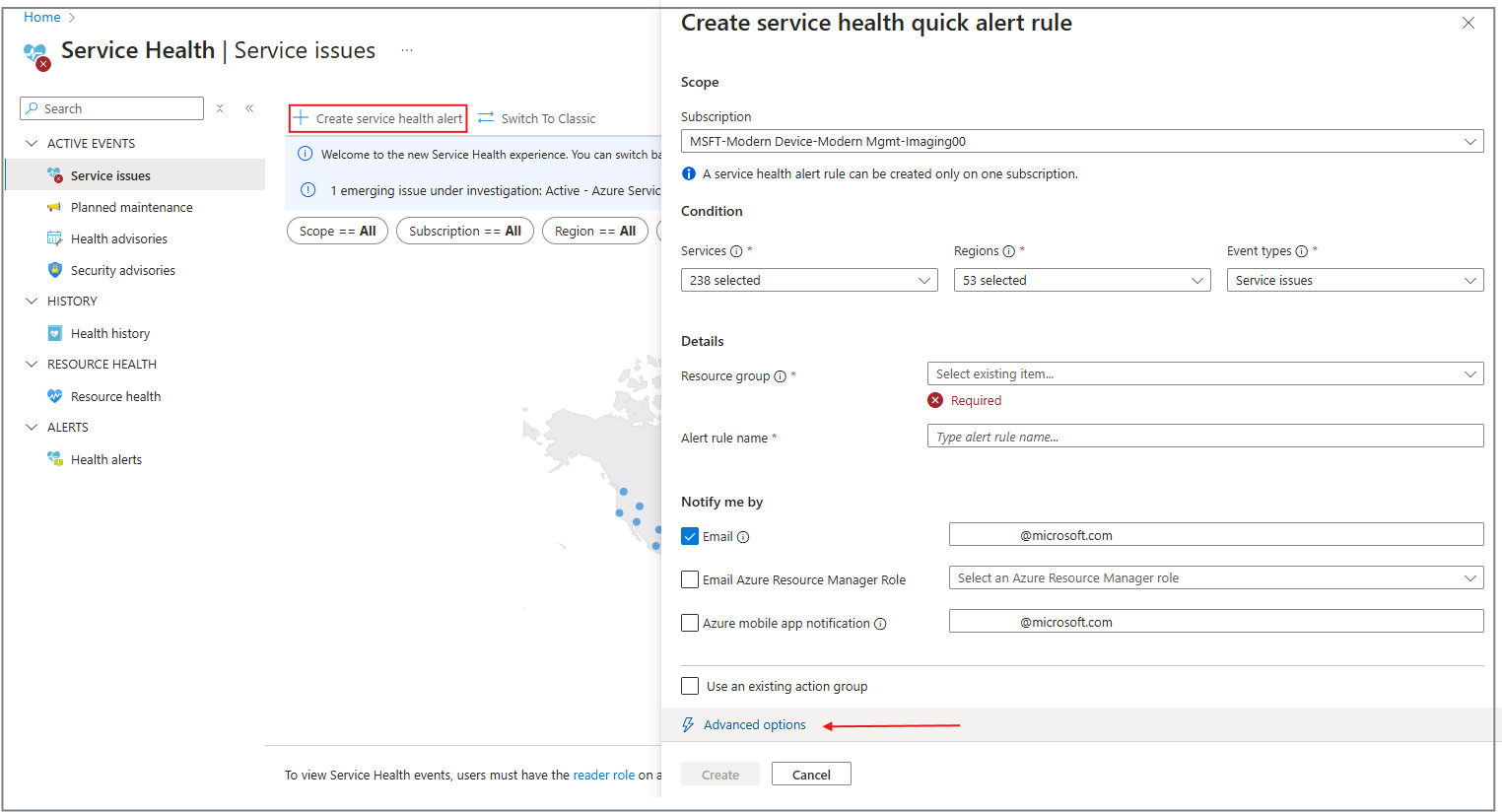Click the info icon next to Services
The width and height of the screenshot is (1502, 812).
pyautogui.click(x=736, y=251)
